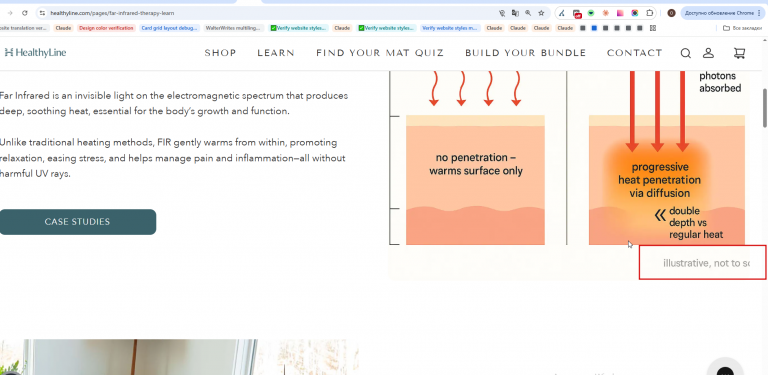Open the CONTACT page

point(634,53)
